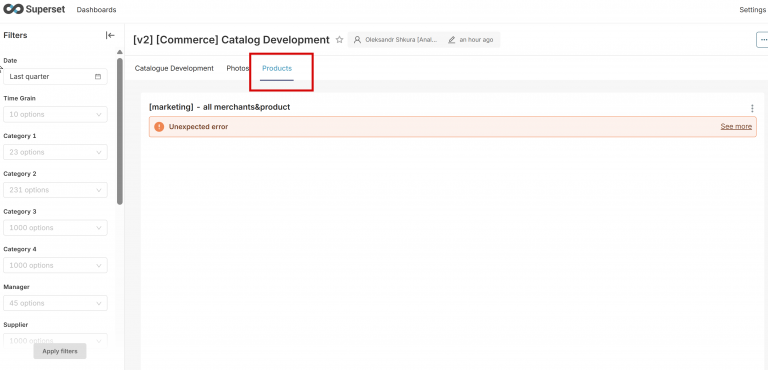Open the dashboard ellipsis actions button

(763, 40)
